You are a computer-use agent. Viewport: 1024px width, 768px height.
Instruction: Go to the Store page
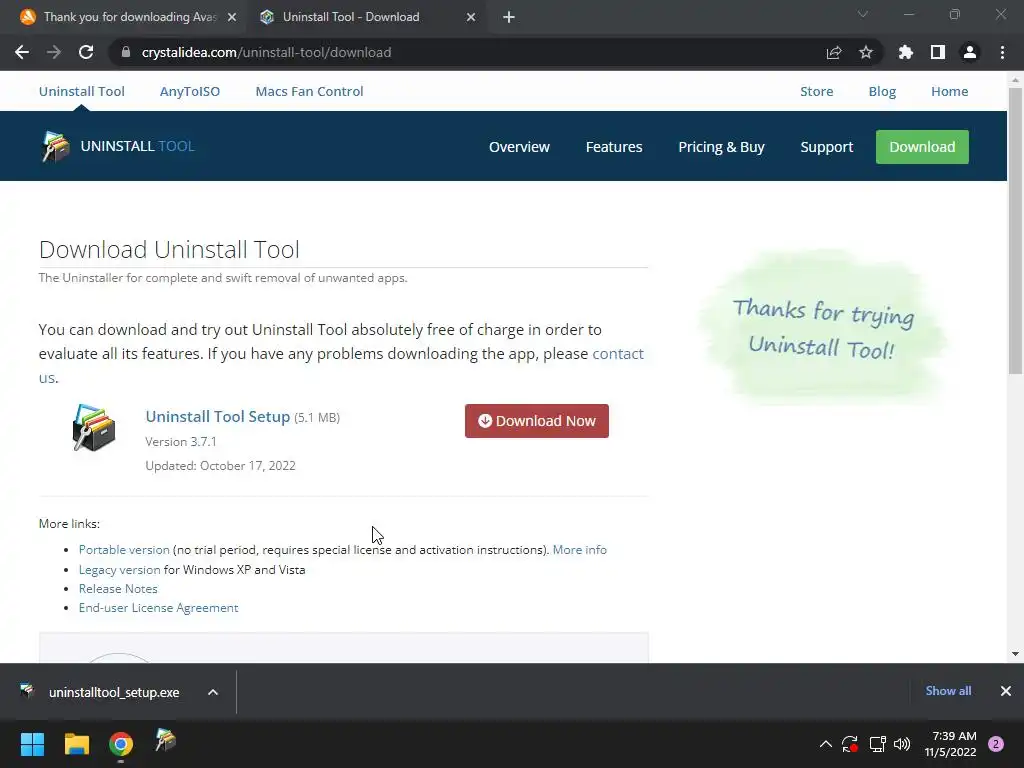point(817,91)
